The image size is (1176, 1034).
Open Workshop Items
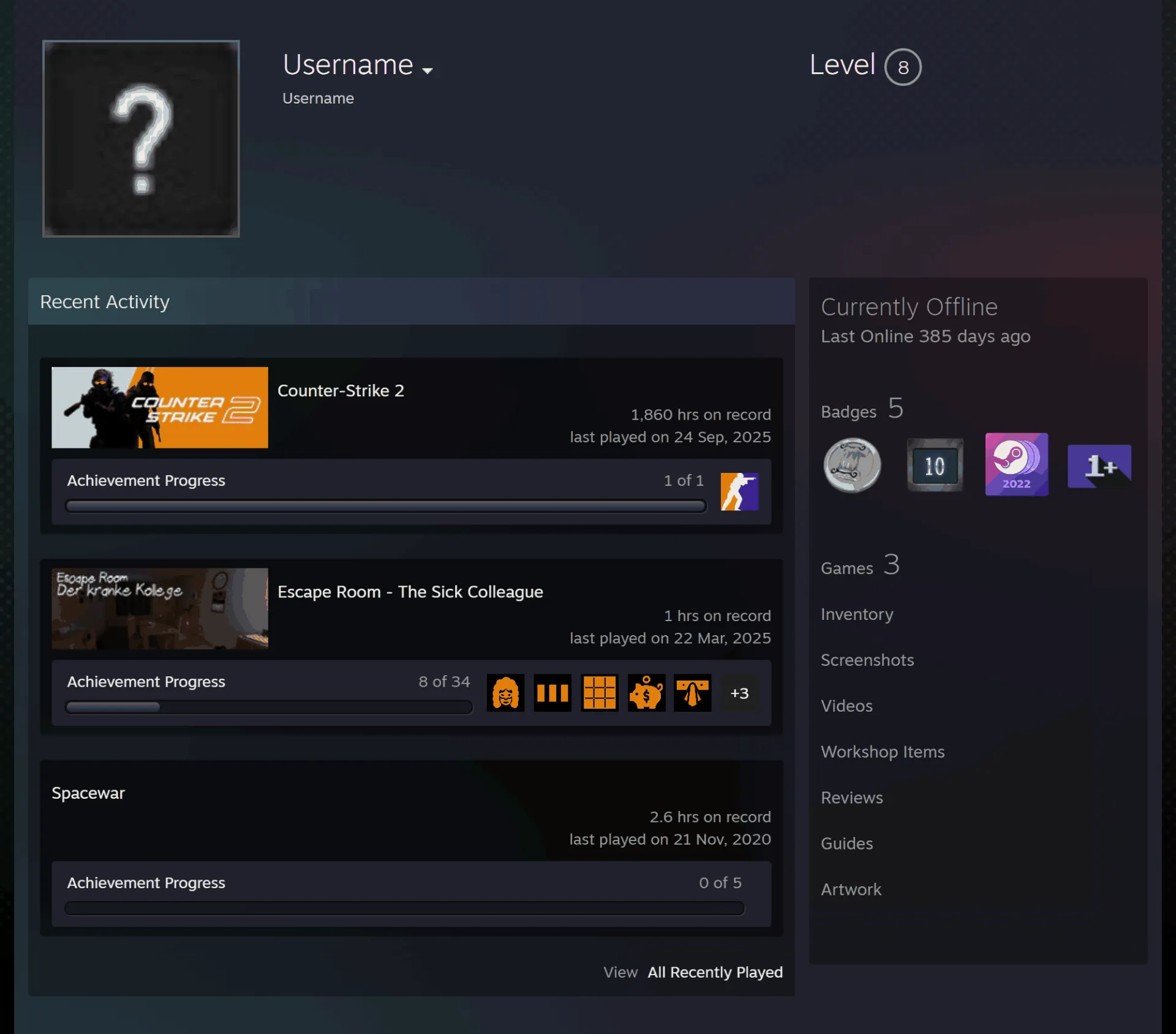click(883, 752)
